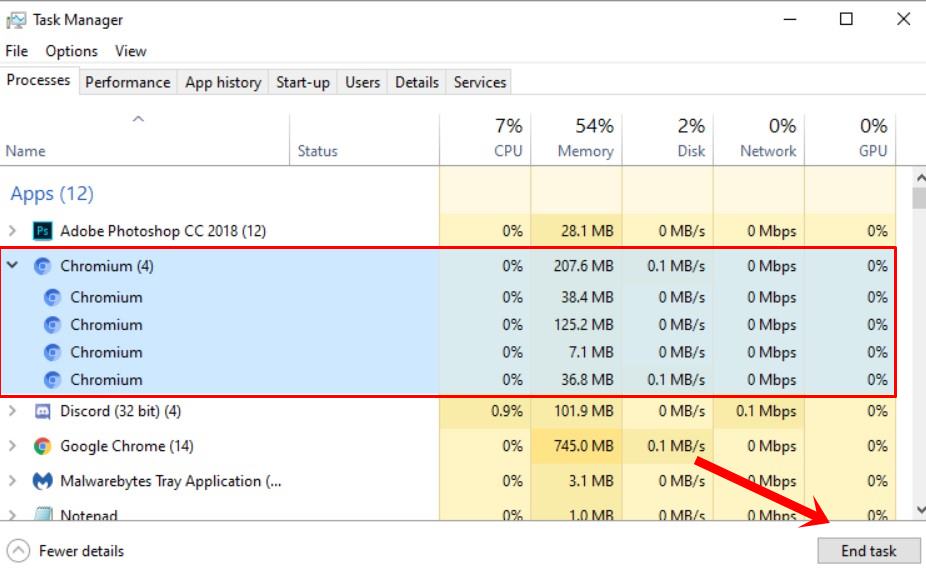Click the Fewer details circle arrow icon
Screen dimensions: 926x577
(18, 551)
